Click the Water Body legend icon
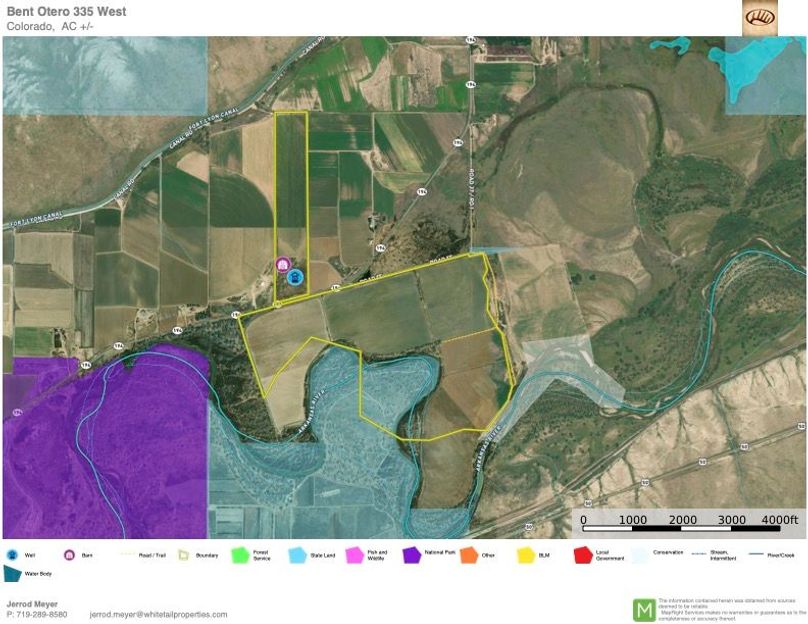 [x=12, y=574]
